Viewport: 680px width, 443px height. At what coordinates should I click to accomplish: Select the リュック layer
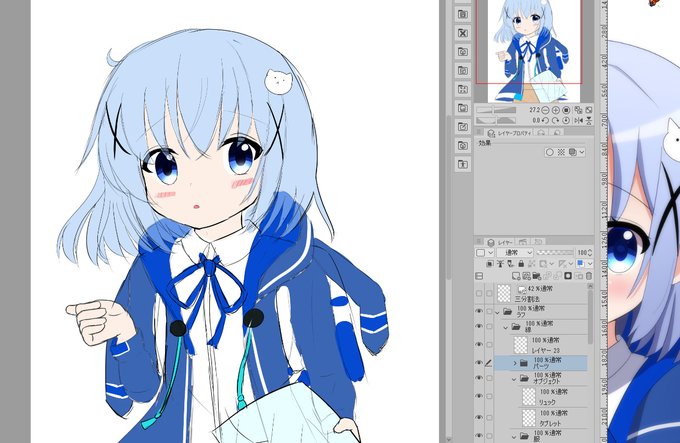tap(540, 397)
